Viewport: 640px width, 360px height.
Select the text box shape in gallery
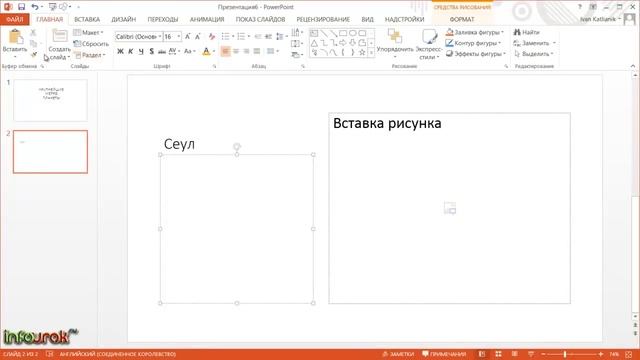314,33
